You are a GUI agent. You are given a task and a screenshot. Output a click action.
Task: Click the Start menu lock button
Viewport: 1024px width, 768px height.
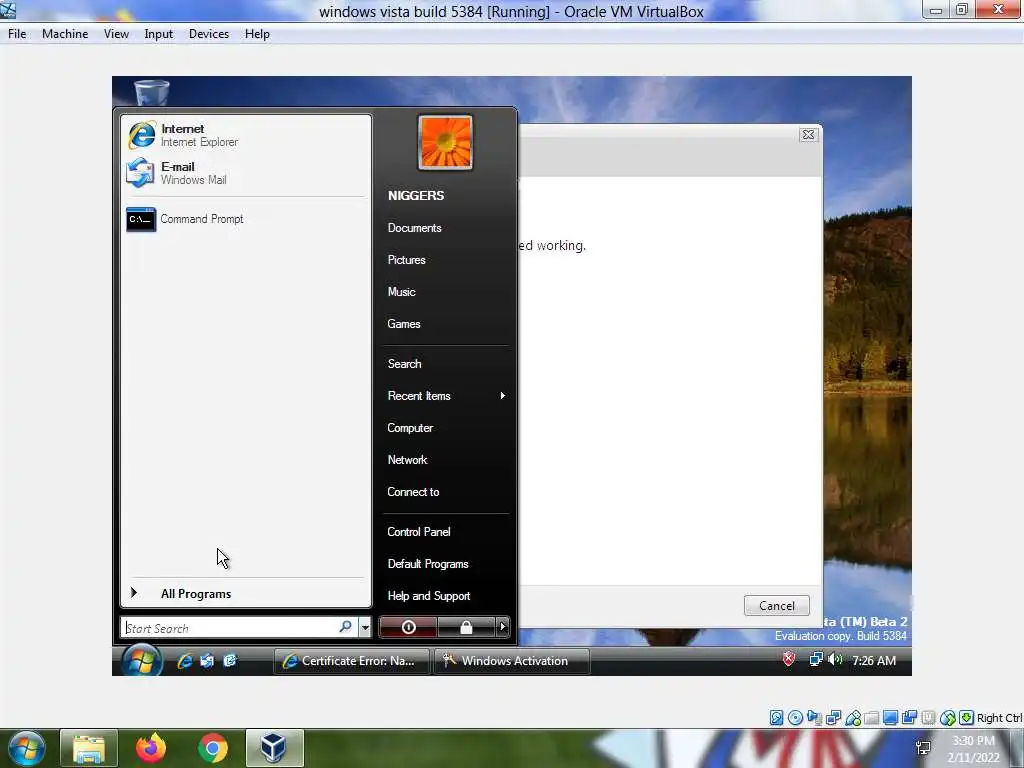coord(466,627)
